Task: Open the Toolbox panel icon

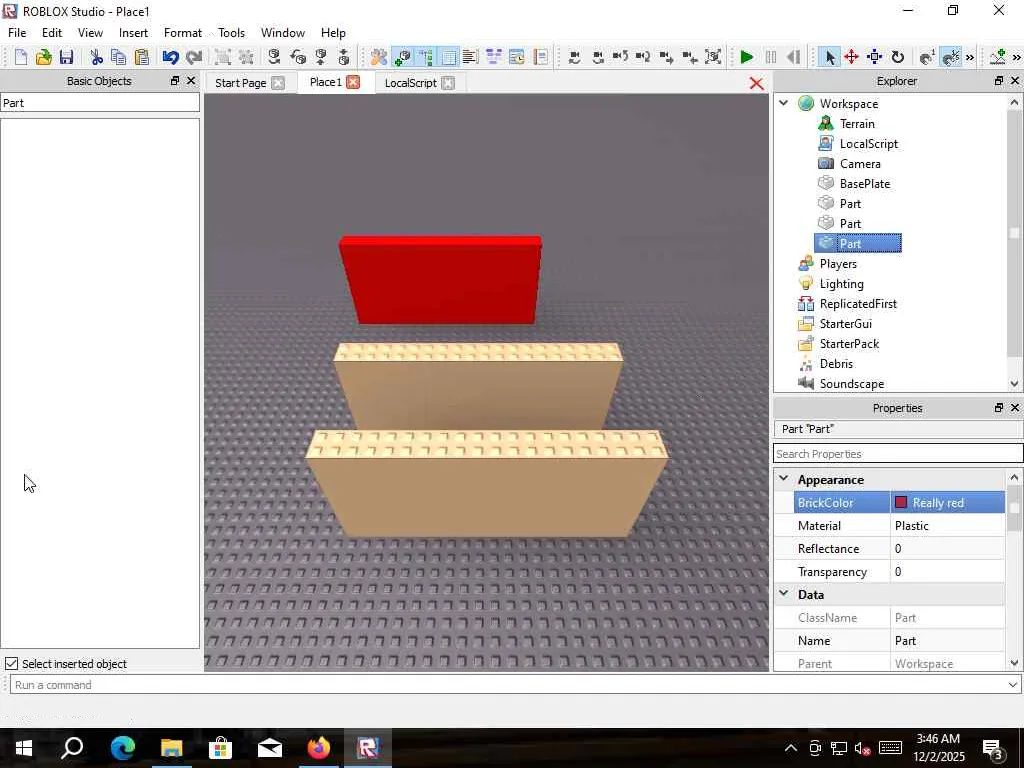Action: coord(379,57)
